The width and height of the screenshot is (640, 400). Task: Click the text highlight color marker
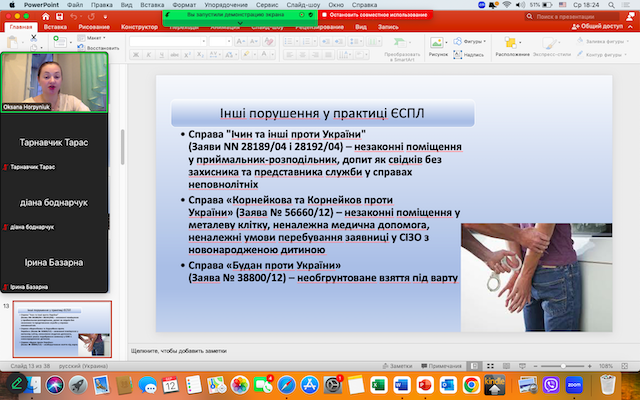245,55
